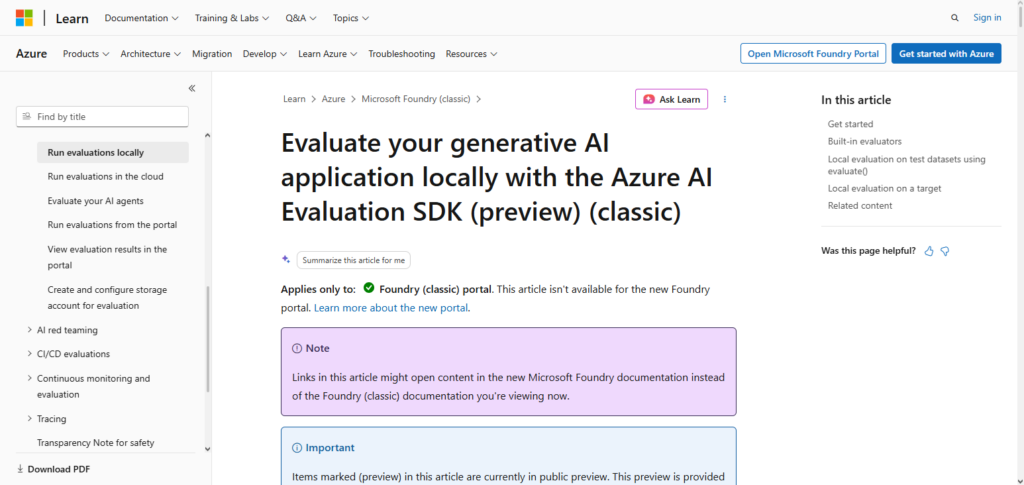Open the Training & Labs dropdown
This screenshot has height=485, width=1024.
[x=232, y=18]
